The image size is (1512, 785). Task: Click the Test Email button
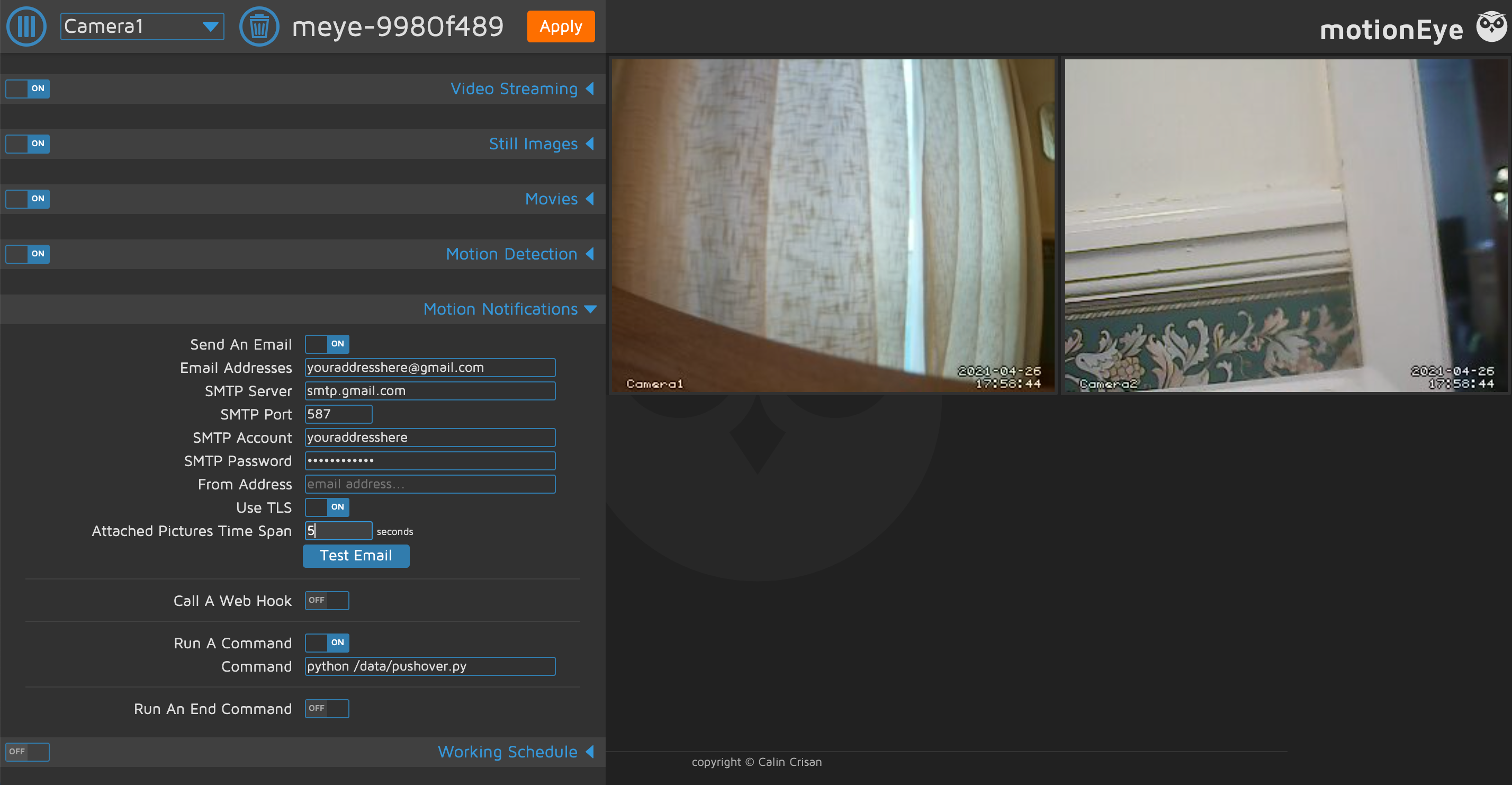pyautogui.click(x=357, y=555)
